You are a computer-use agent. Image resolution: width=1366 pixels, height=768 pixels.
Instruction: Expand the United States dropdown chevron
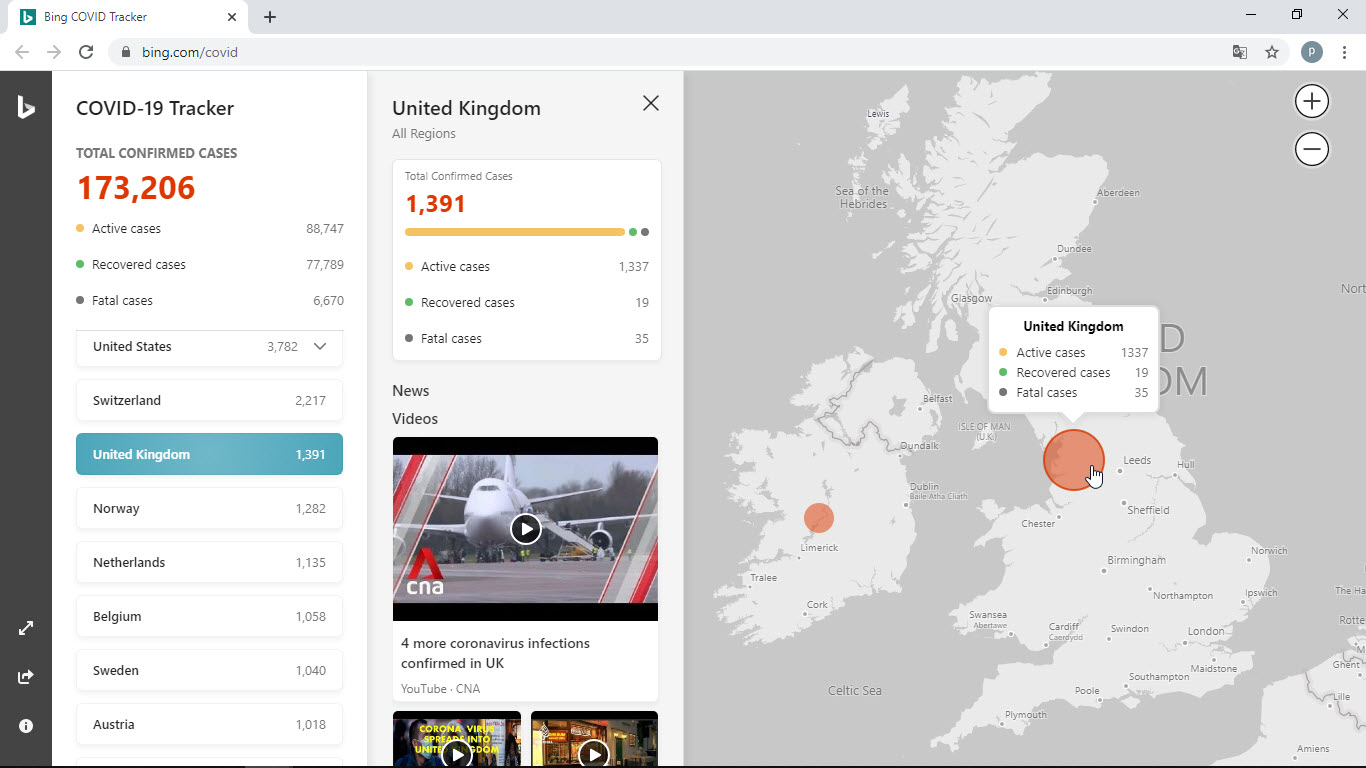point(320,347)
